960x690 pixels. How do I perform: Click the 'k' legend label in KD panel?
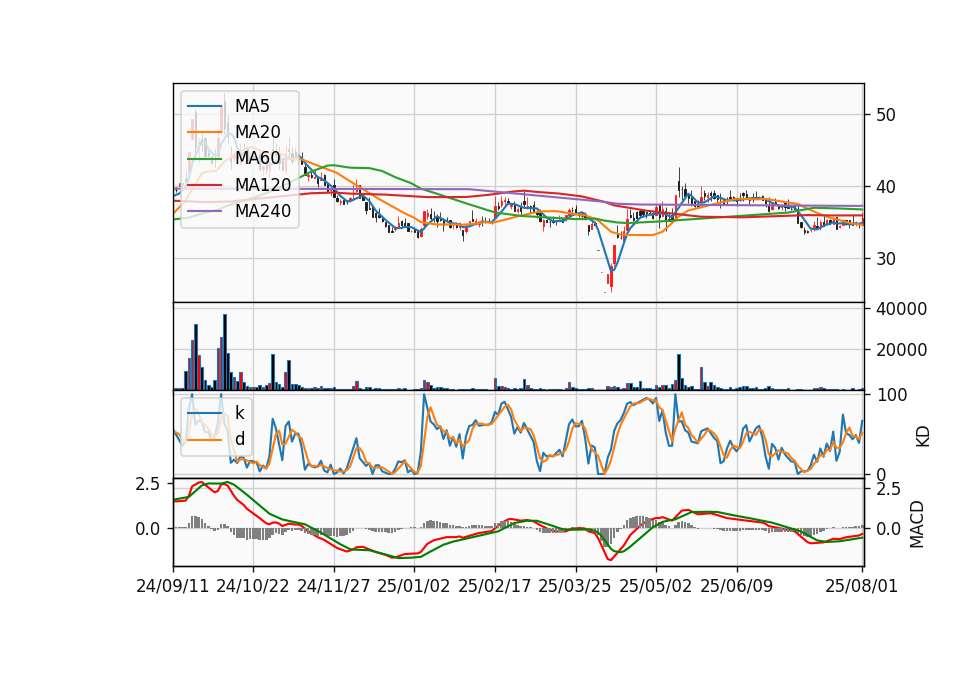(x=239, y=413)
